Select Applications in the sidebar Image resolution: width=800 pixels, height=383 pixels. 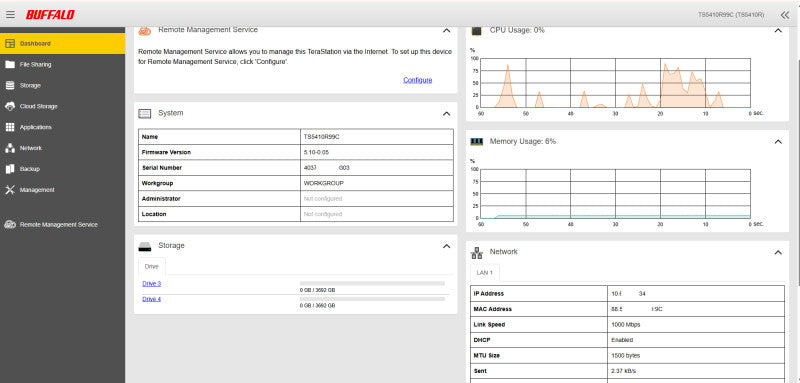coord(62,127)
